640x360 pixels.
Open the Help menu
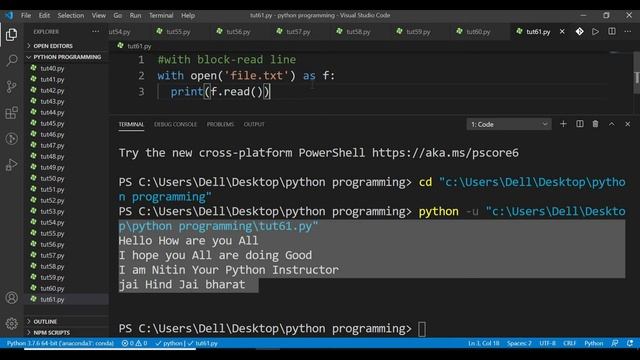point(188,15)
